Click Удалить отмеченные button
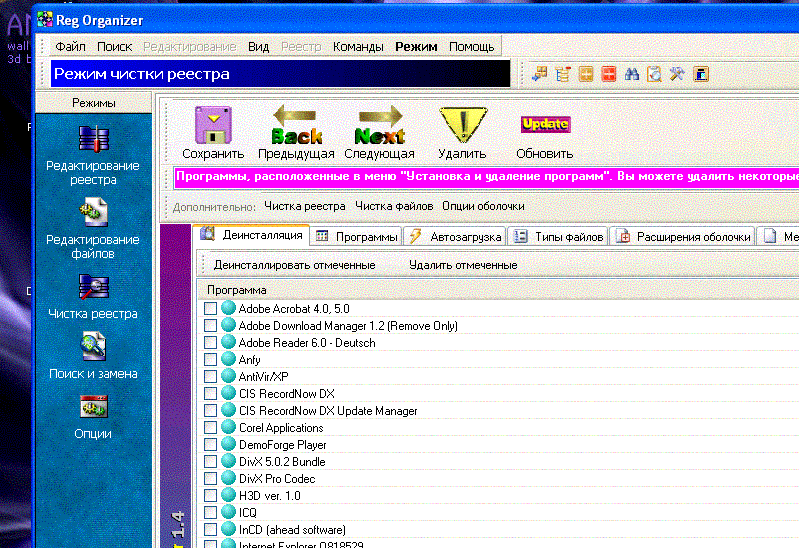This screenshot has height=548, width=799. tap(463, 265)
